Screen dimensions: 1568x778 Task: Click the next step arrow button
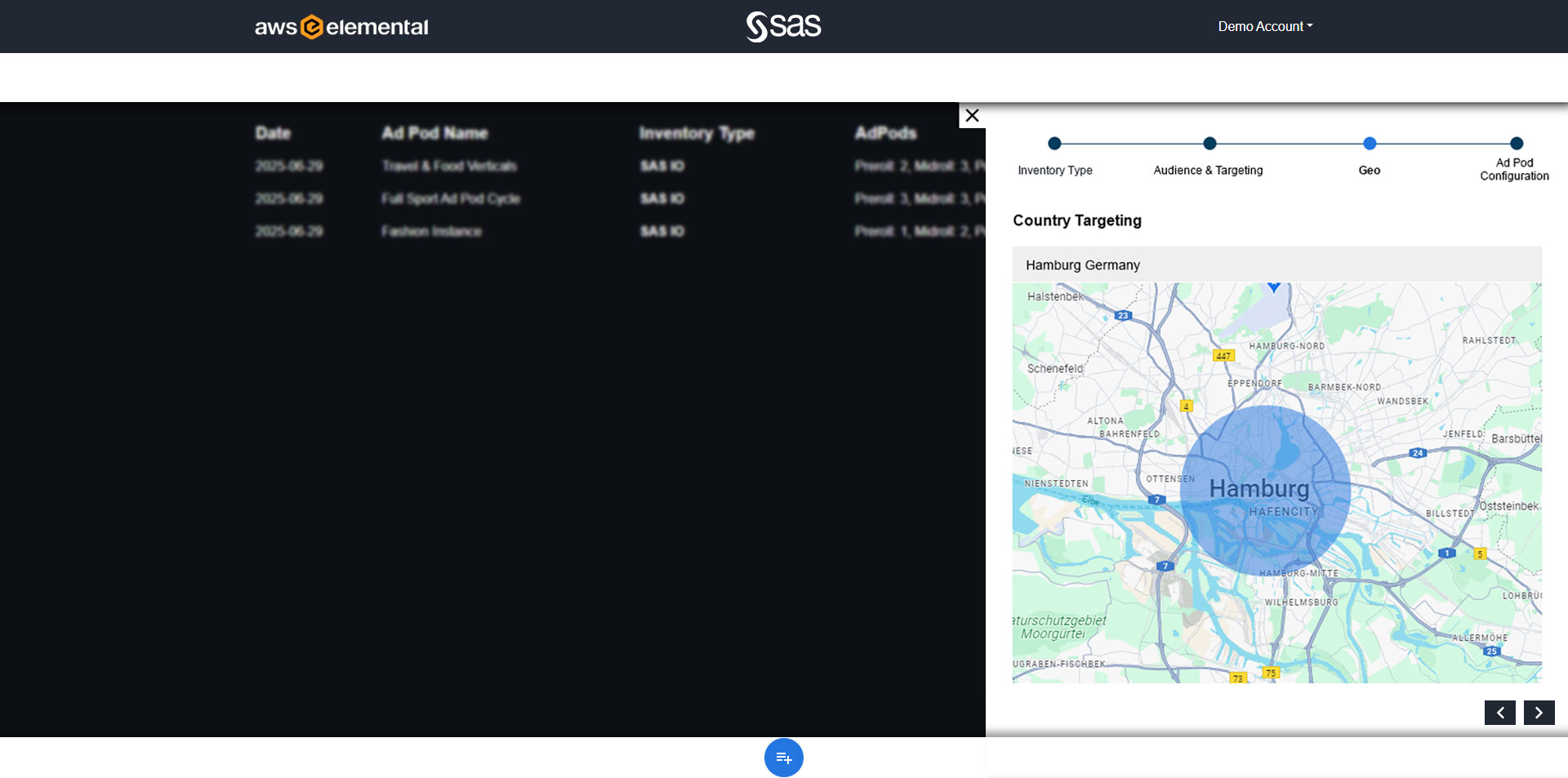pyautogui.click(x=1539, y=713)
